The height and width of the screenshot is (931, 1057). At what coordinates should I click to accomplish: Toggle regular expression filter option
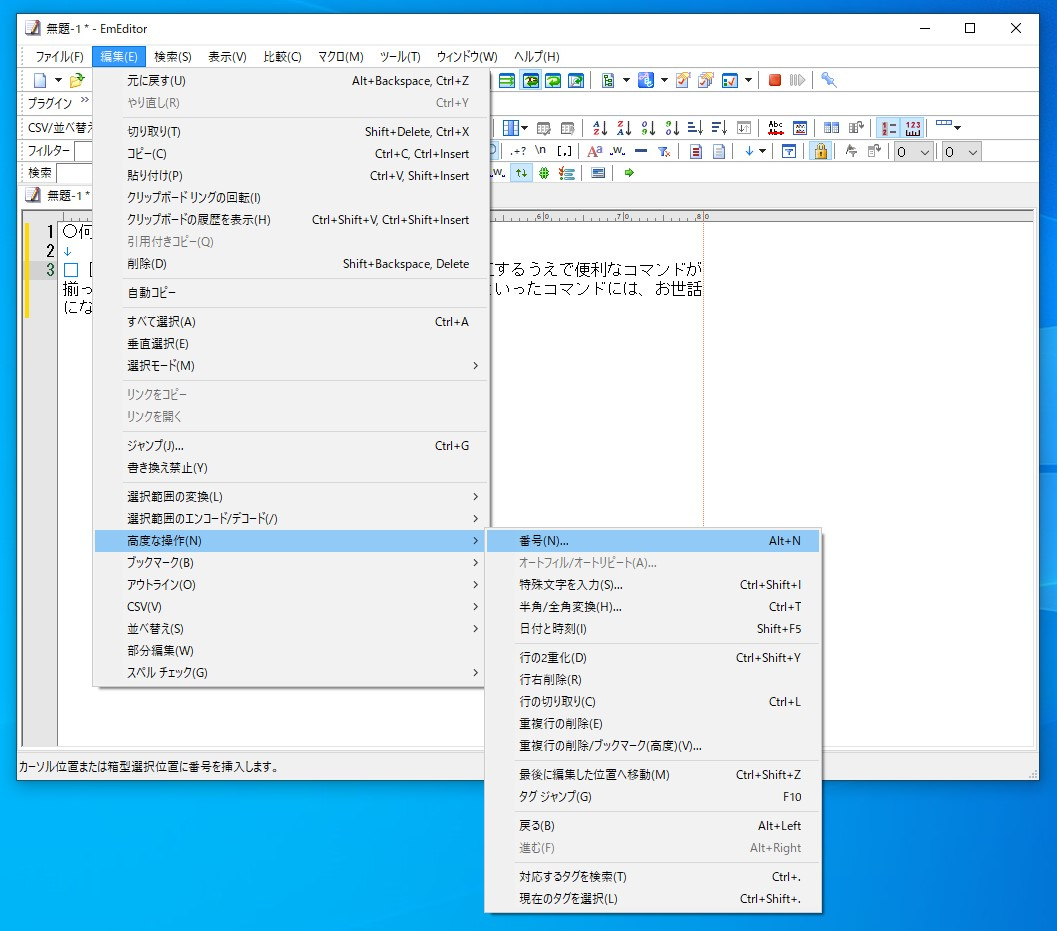coord(518,151)
